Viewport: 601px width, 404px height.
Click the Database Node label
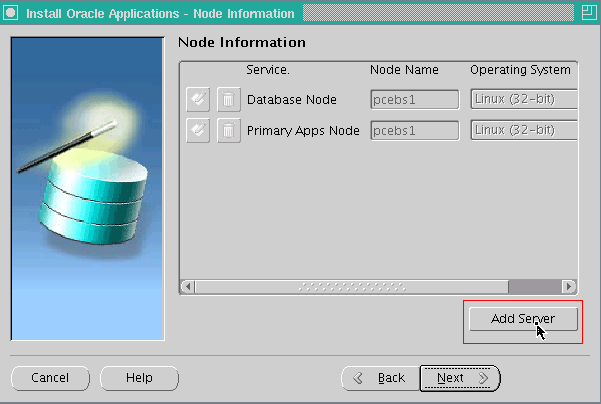pos(292,100)
